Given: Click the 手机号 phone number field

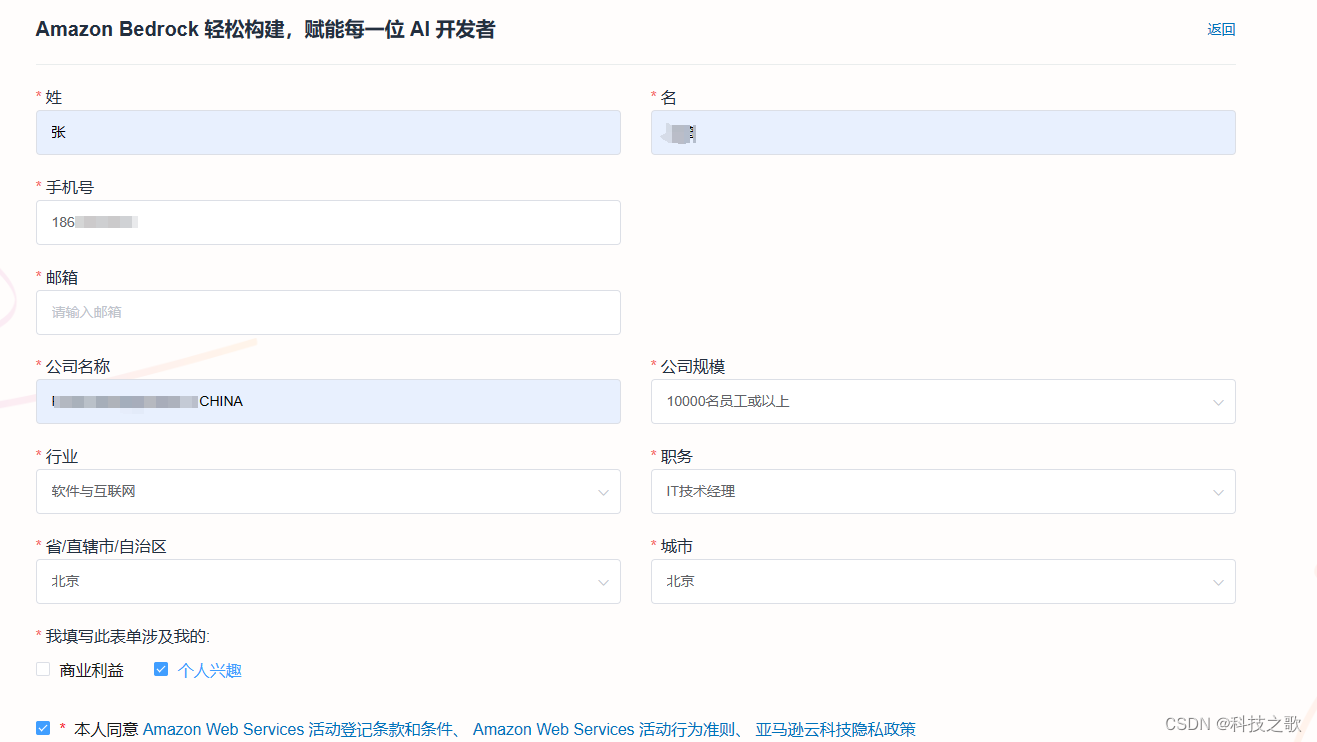Looking at the screenshot, I should click(x=328, y=222).
